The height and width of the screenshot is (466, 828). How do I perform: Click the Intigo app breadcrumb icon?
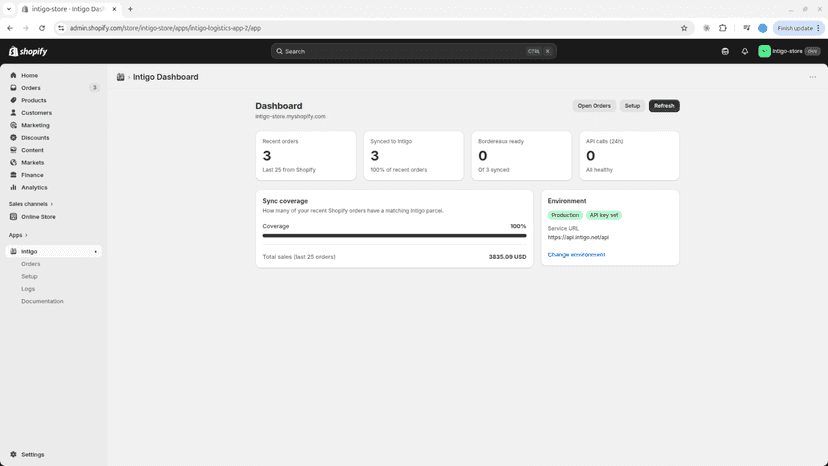(x=120, y=77)
